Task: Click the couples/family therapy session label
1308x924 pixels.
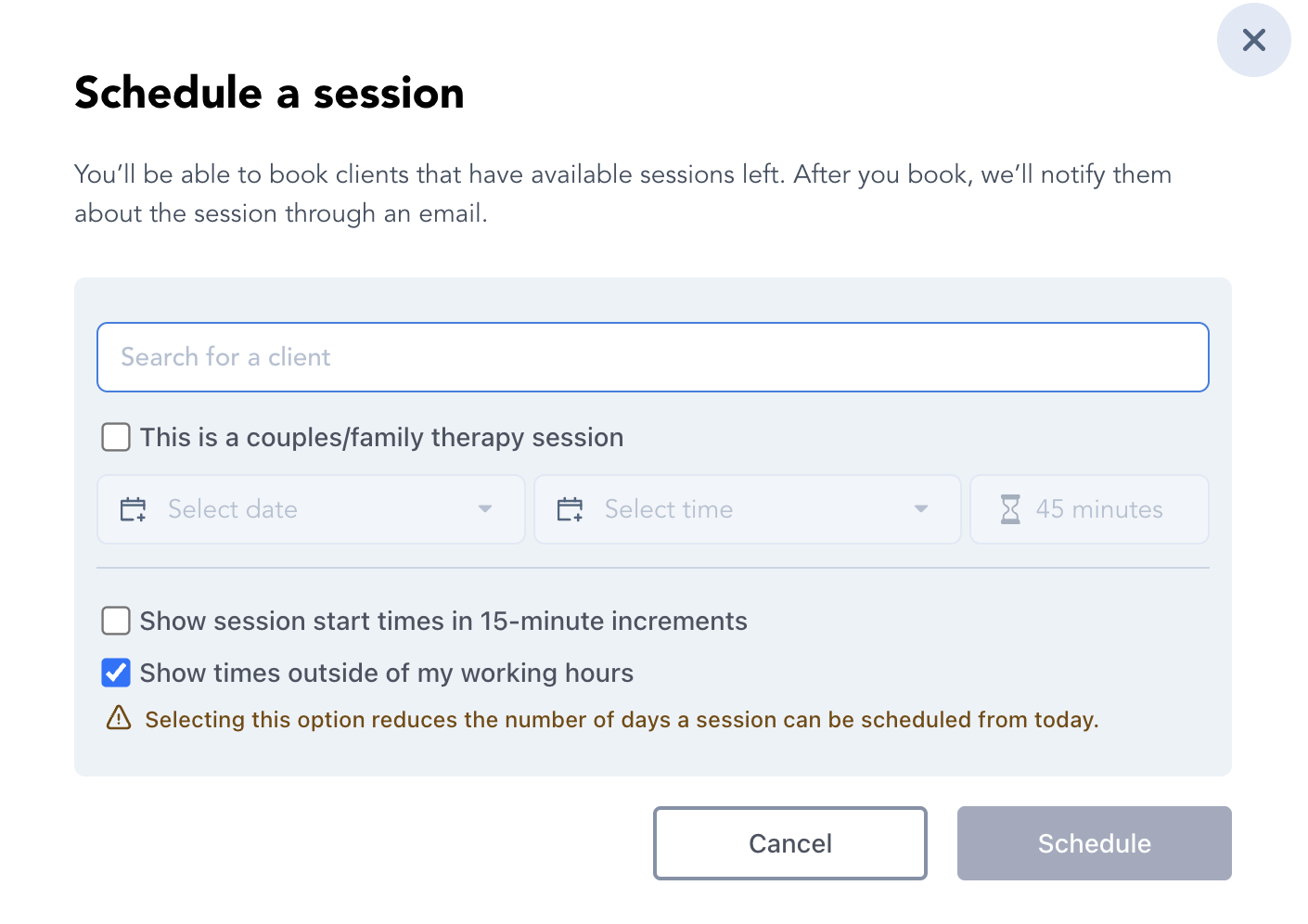Action: (381, 437)
